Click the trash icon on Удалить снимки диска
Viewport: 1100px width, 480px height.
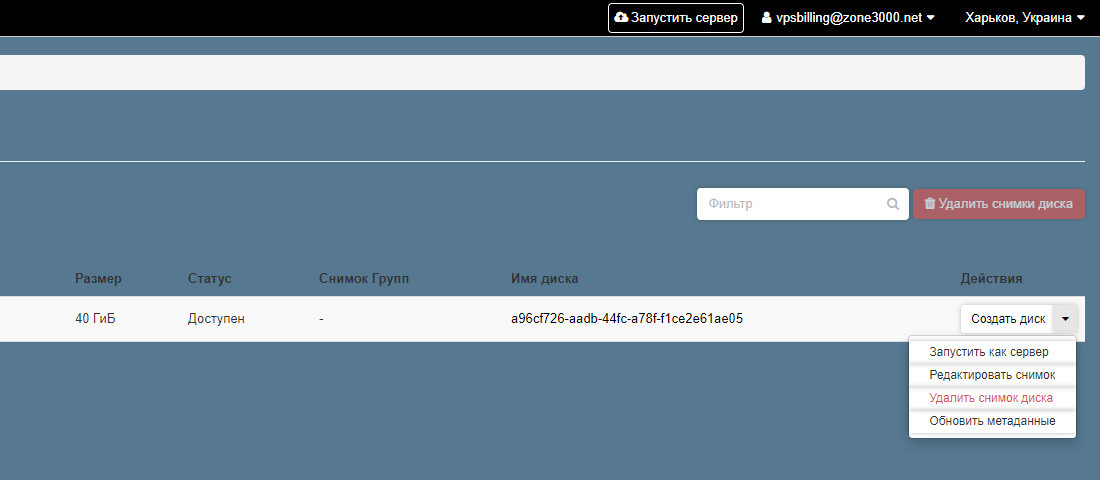[930, 204]
